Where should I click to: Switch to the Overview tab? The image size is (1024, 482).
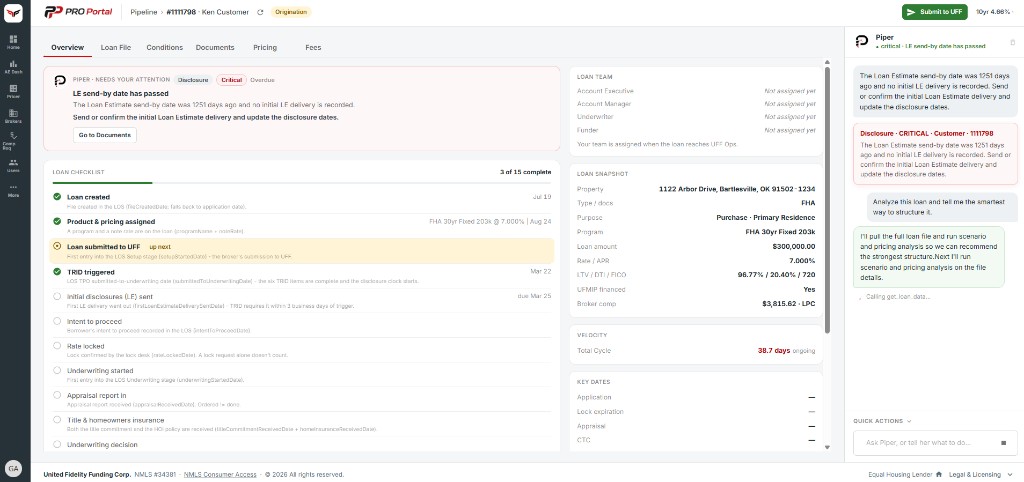click(67, 48)
